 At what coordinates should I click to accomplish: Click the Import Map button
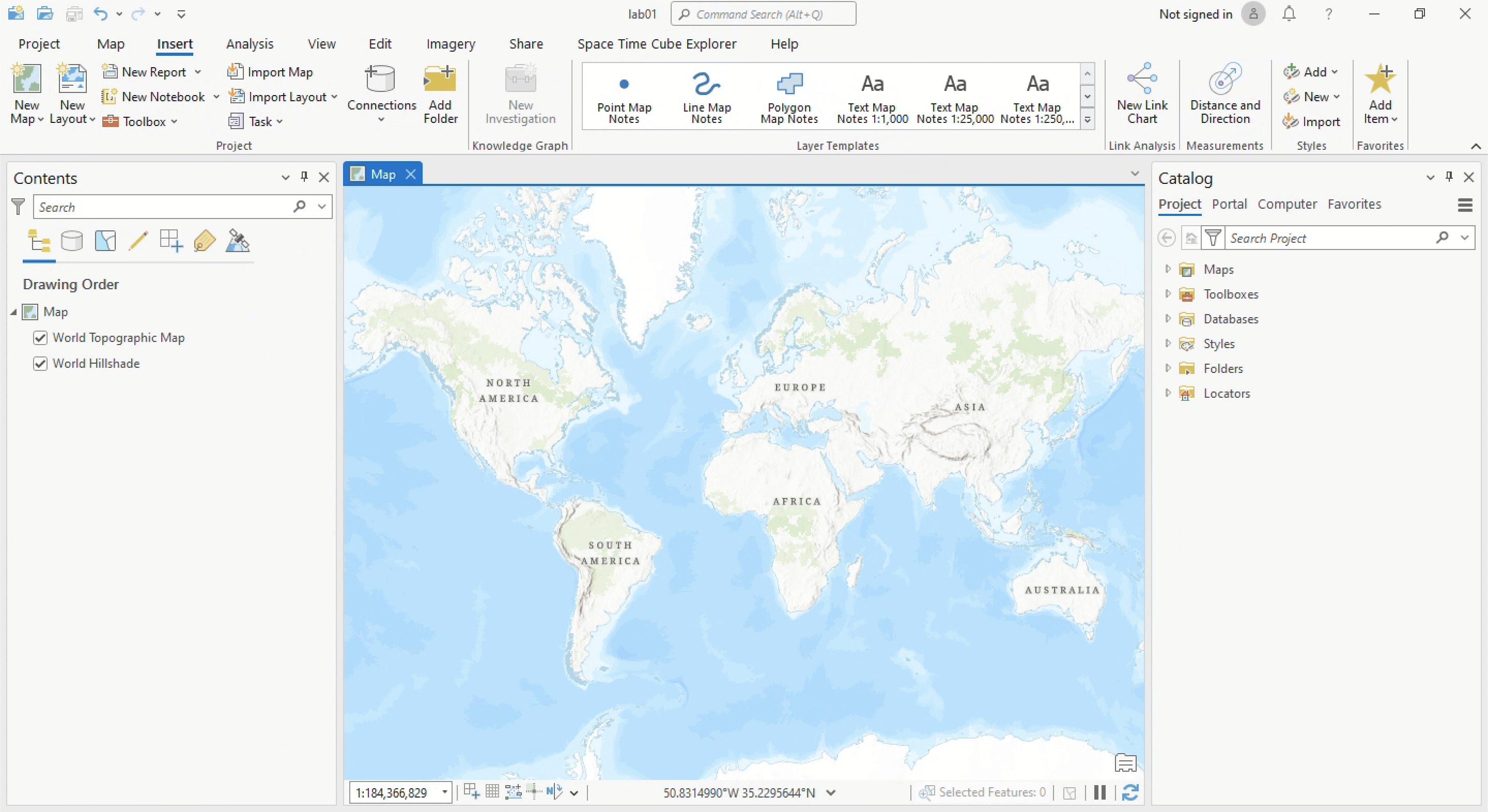(271, 72)
